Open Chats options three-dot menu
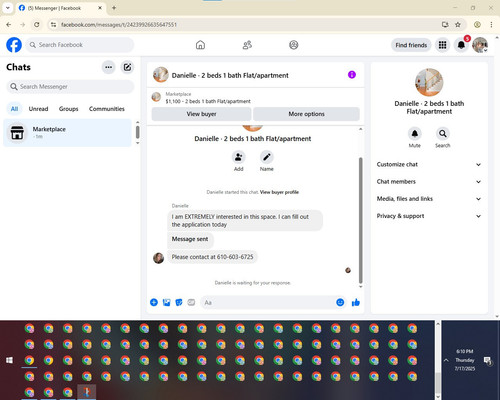The width and height of the screenshot is (500, 400). 108,67
